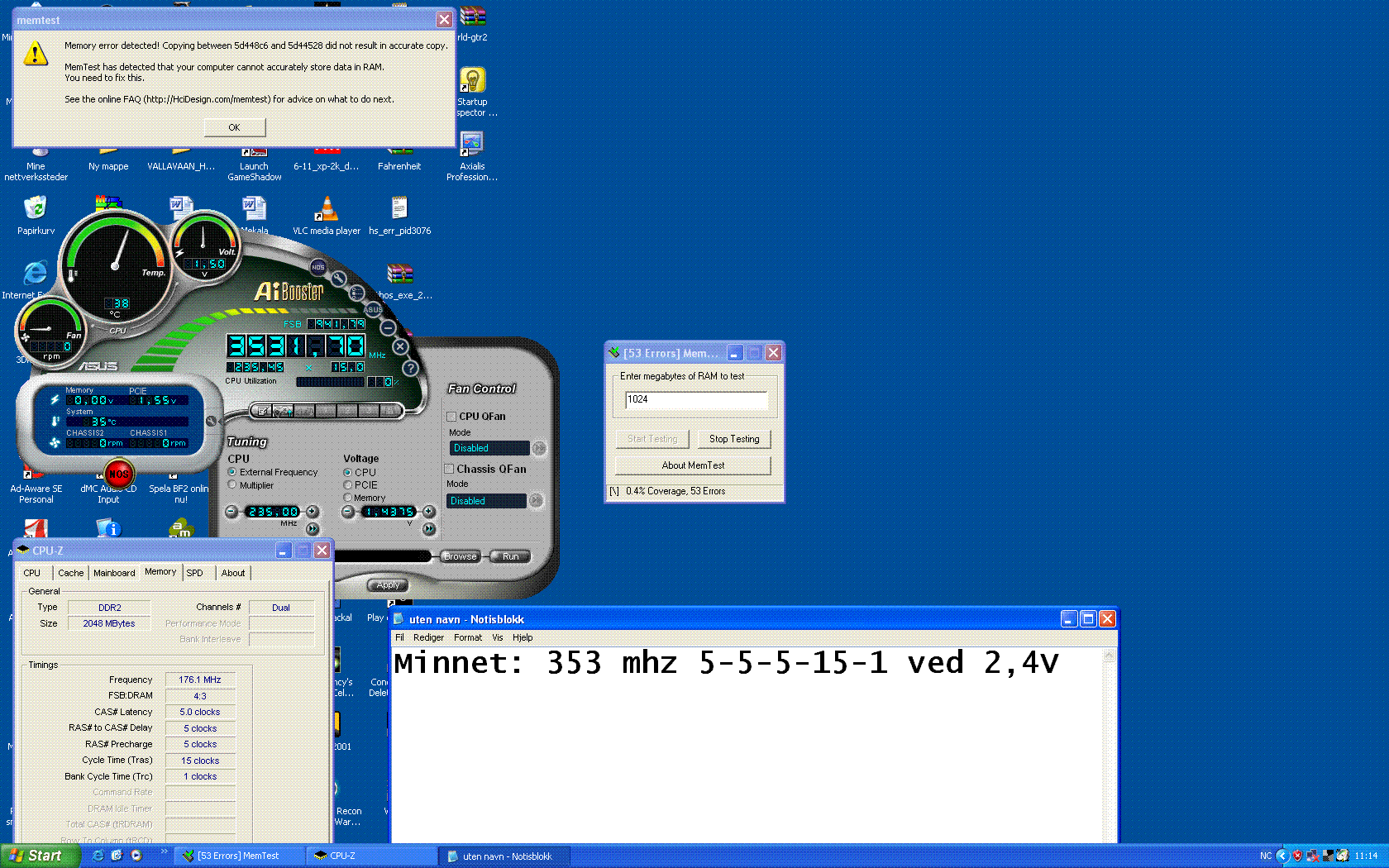Viewport: 1389px width, 868px height.
Task: Open the CPU QFan mode Disabled dropdown
Action: click(489, 448)
